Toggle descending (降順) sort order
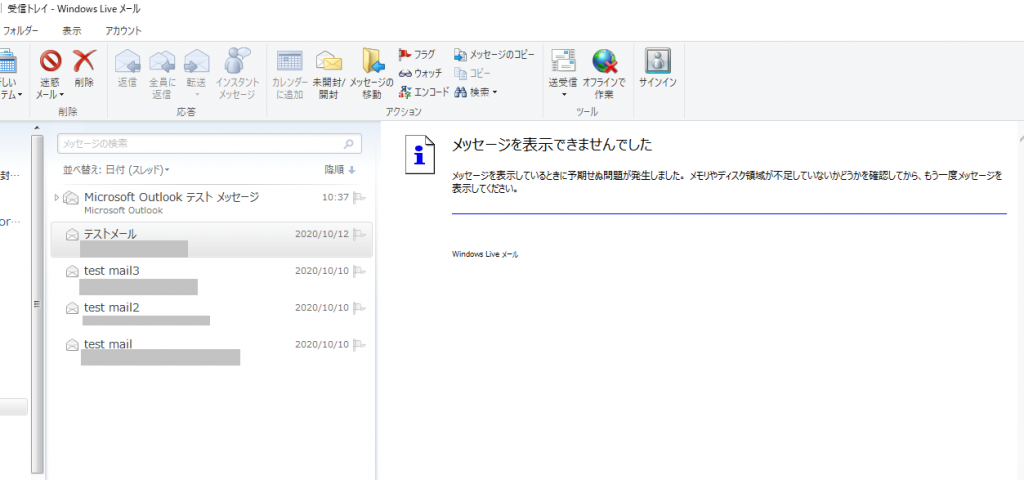The width and height of the screenshot is (1024, 480). pyautogui.click(x=340, y=170)
